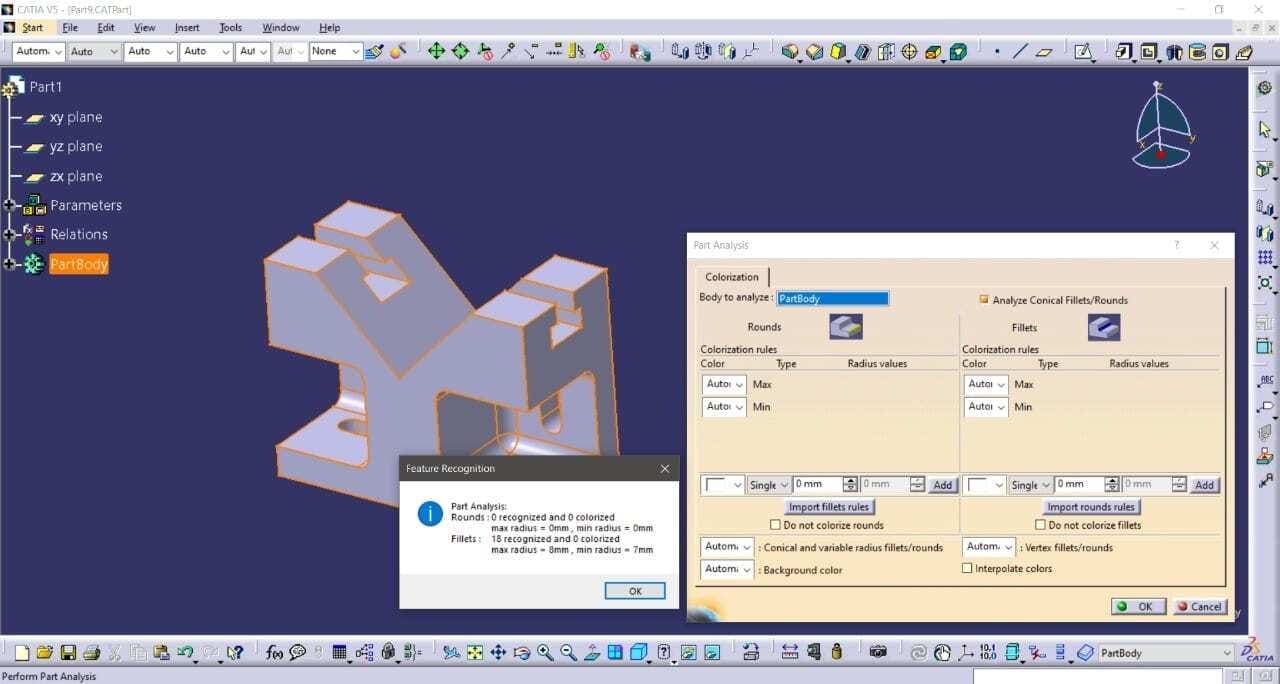
Task: Open the Background color dropdown
Action: 727,569
